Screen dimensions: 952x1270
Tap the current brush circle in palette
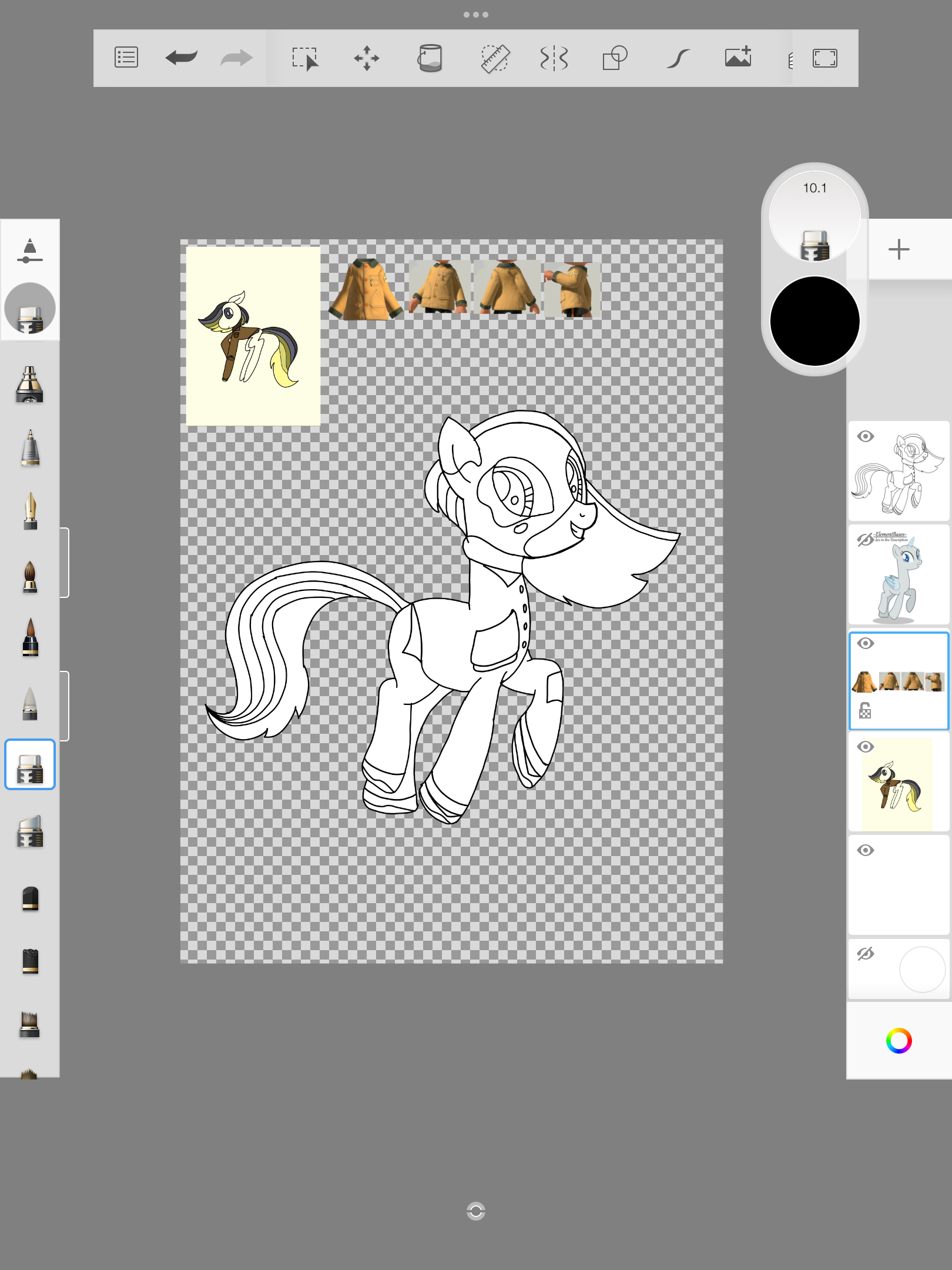click(x=30, y=309)
